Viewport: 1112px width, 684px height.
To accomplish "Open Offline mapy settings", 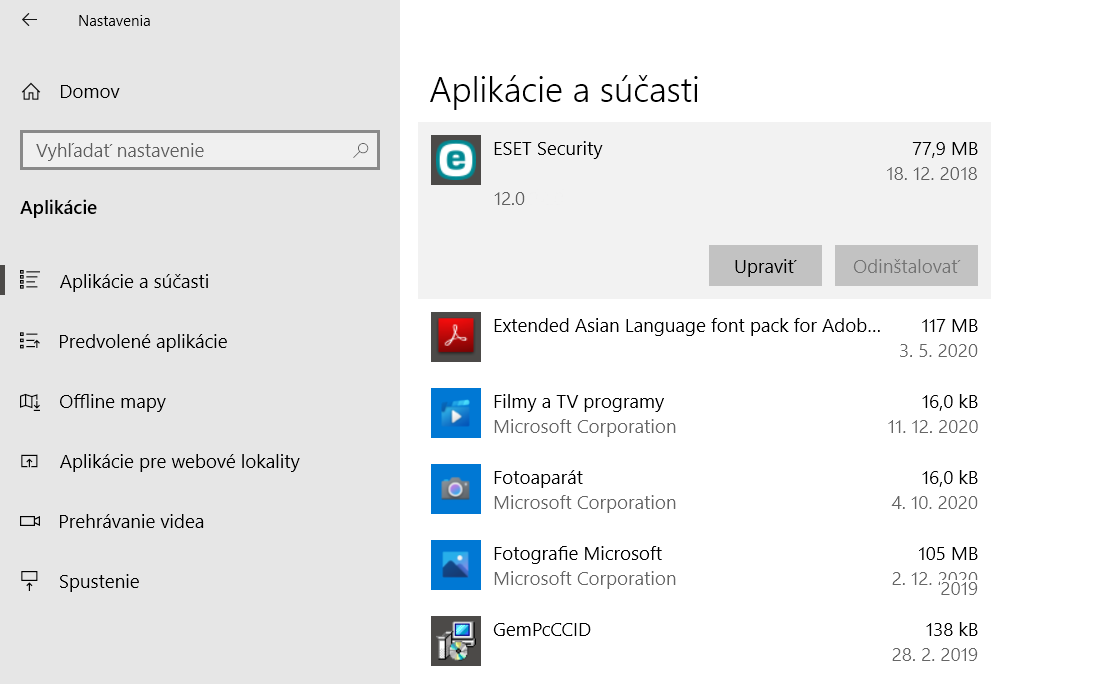I will pos(112,402).
